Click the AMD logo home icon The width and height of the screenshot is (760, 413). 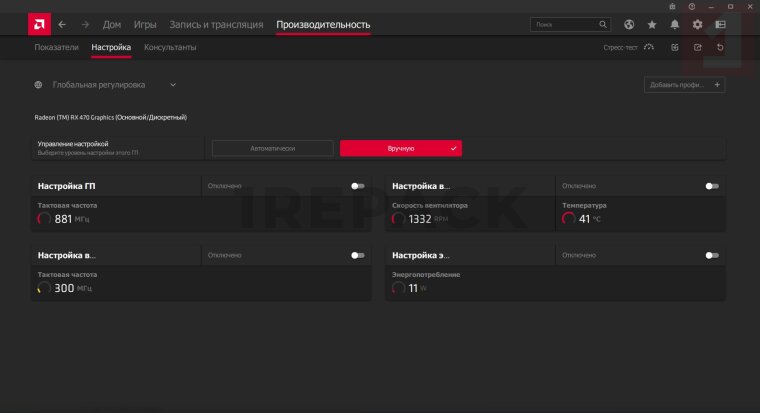[x=39, y=24]
